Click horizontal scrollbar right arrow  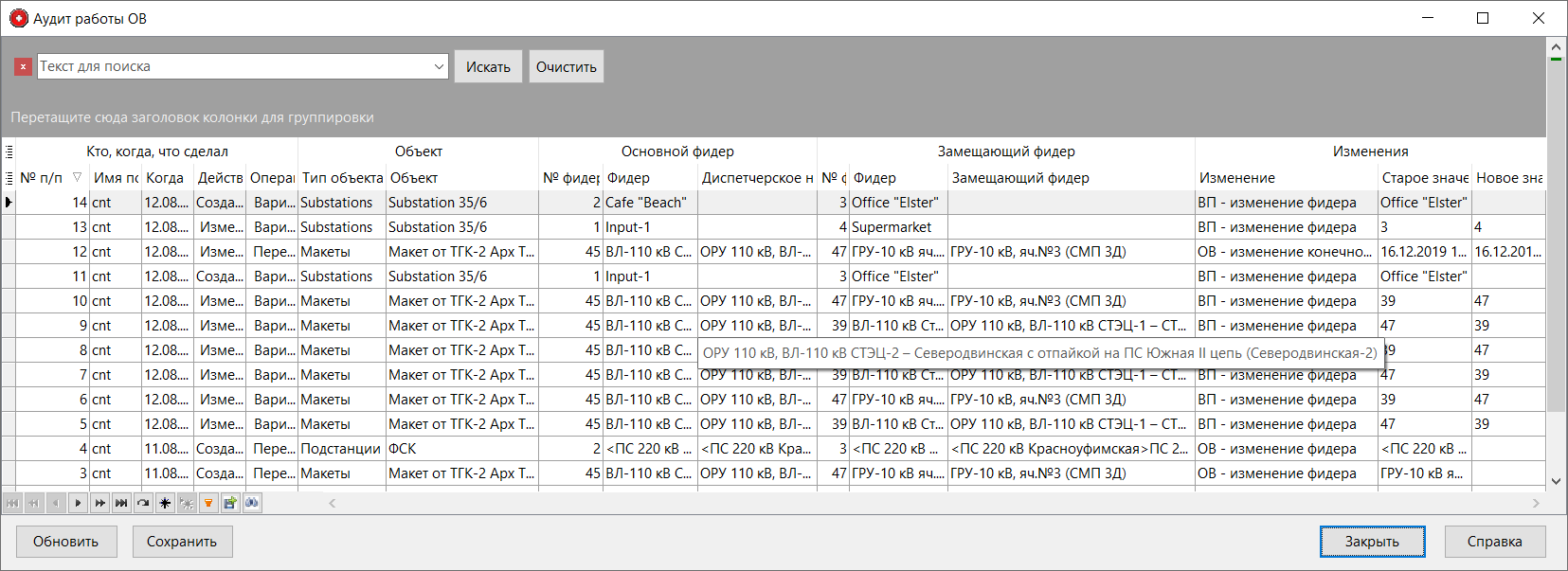(1536, 503)
